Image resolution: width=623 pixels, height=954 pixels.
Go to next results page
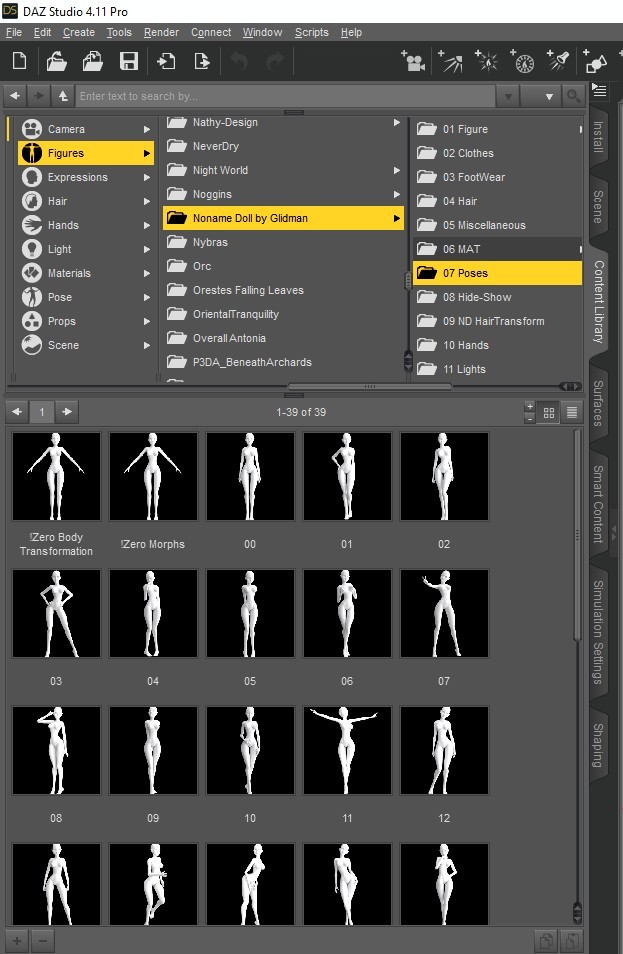tap(67, 412)
